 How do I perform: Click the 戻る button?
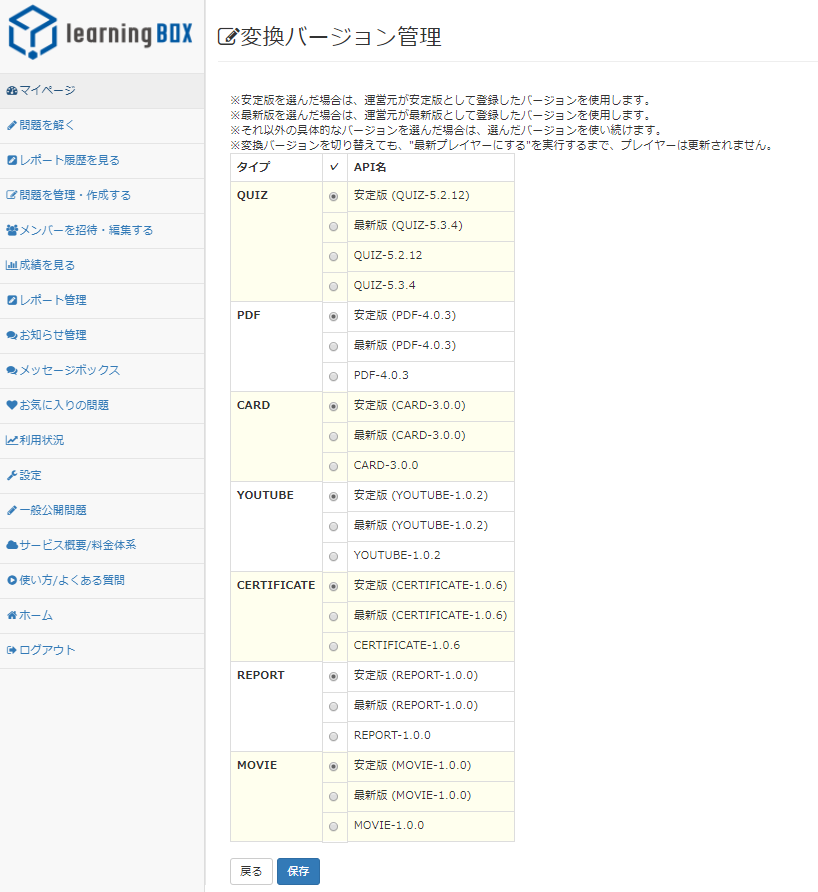pyautogui.click(x=251, y=871)
